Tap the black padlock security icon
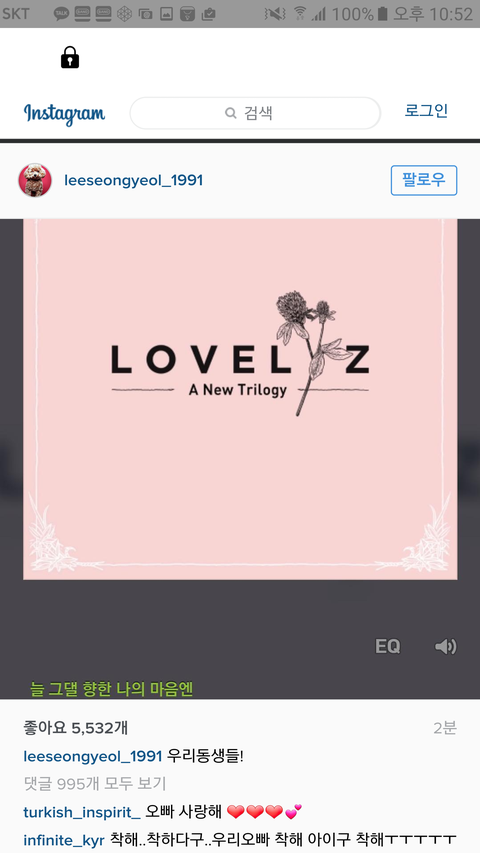This screenshot has height=853, width=480. [70, 57]
